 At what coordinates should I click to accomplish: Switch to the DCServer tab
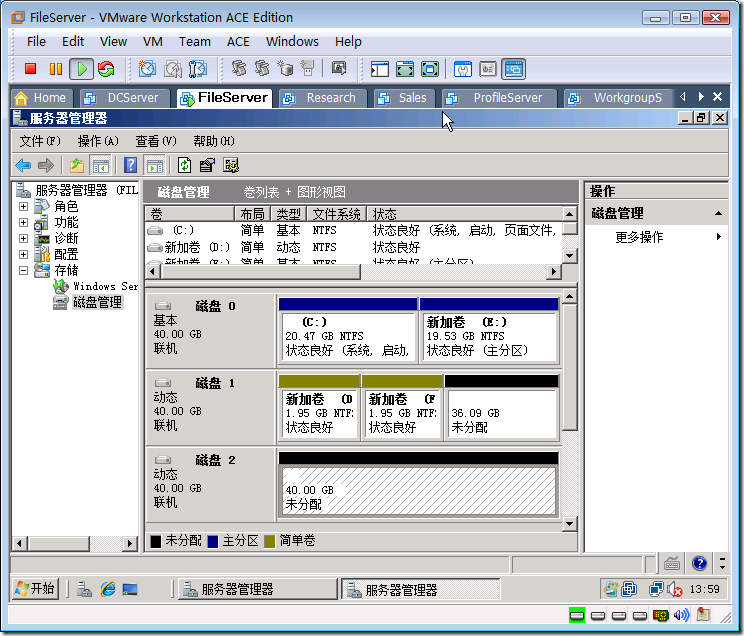pyautogui.click(x=125, y=98)
